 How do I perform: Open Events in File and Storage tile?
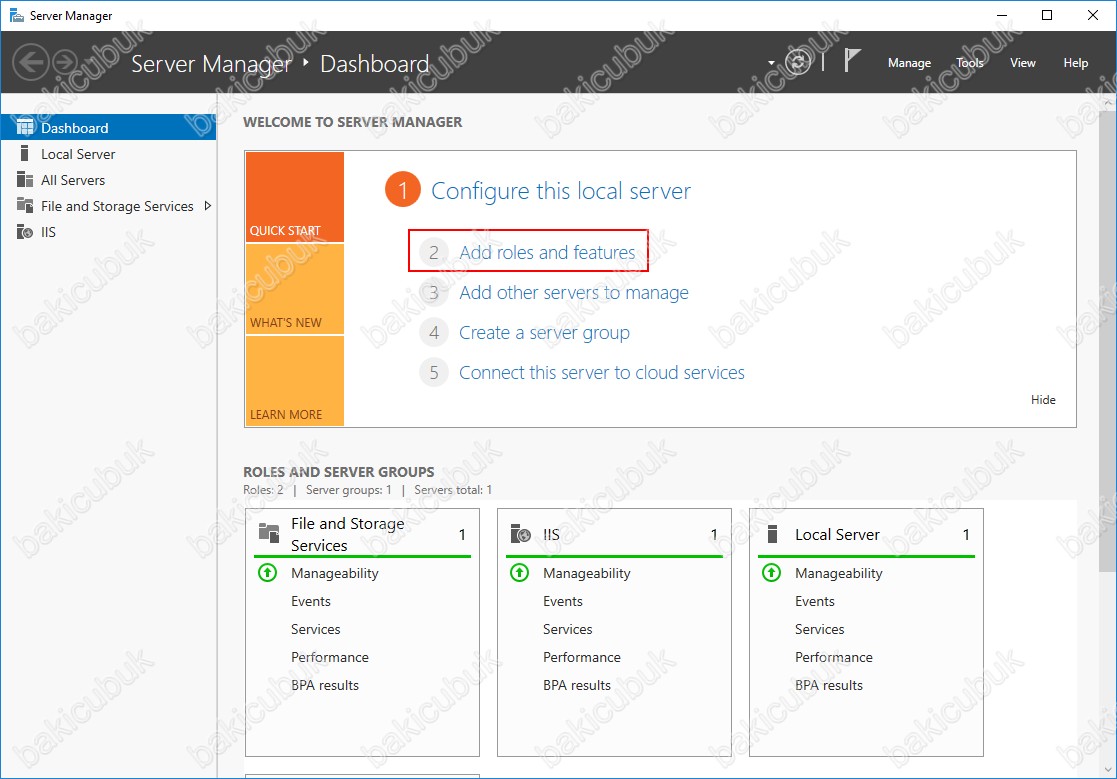tap(311, 601)
